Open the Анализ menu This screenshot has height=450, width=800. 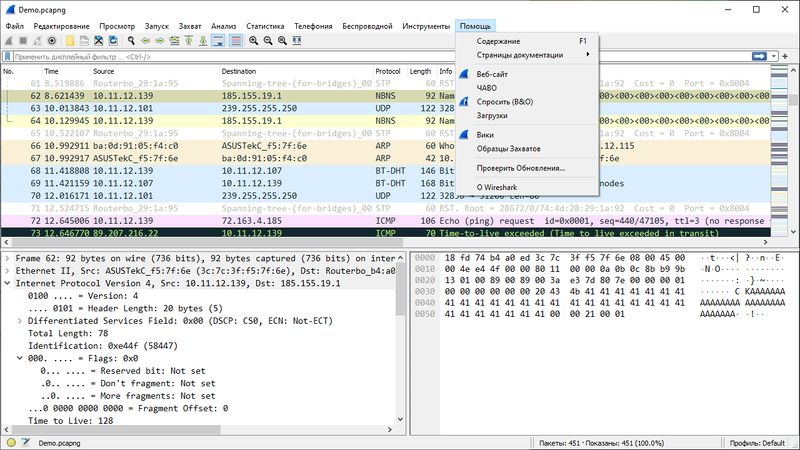pos(223,26)
